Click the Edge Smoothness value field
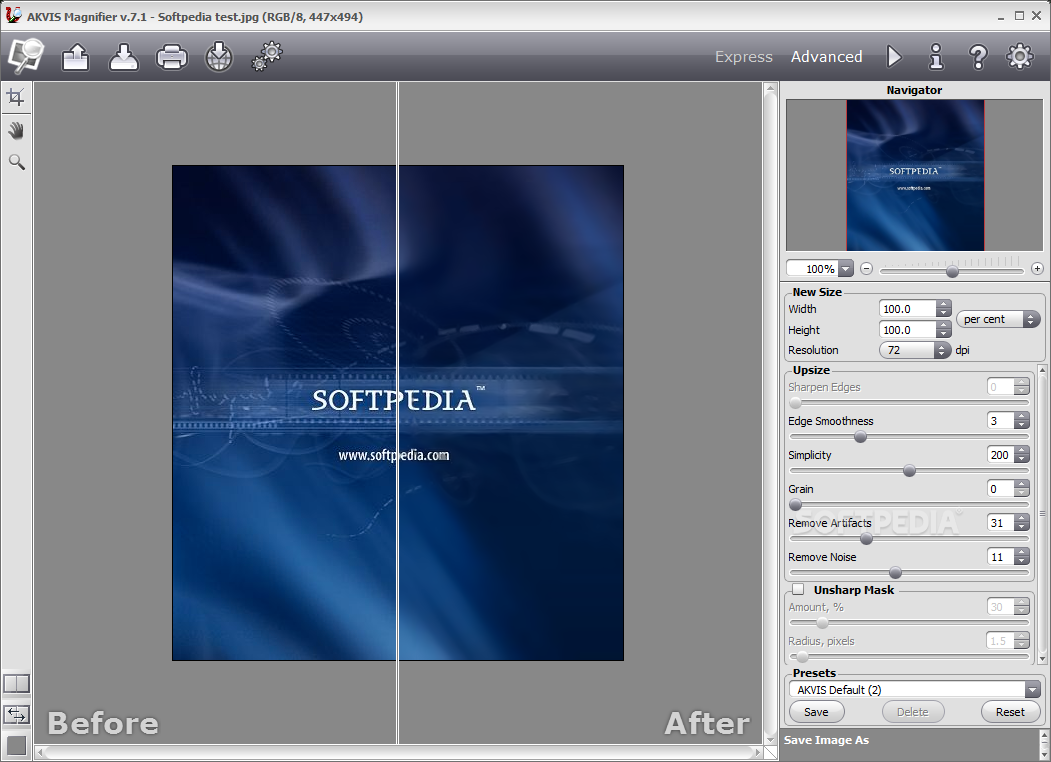 1001,421
